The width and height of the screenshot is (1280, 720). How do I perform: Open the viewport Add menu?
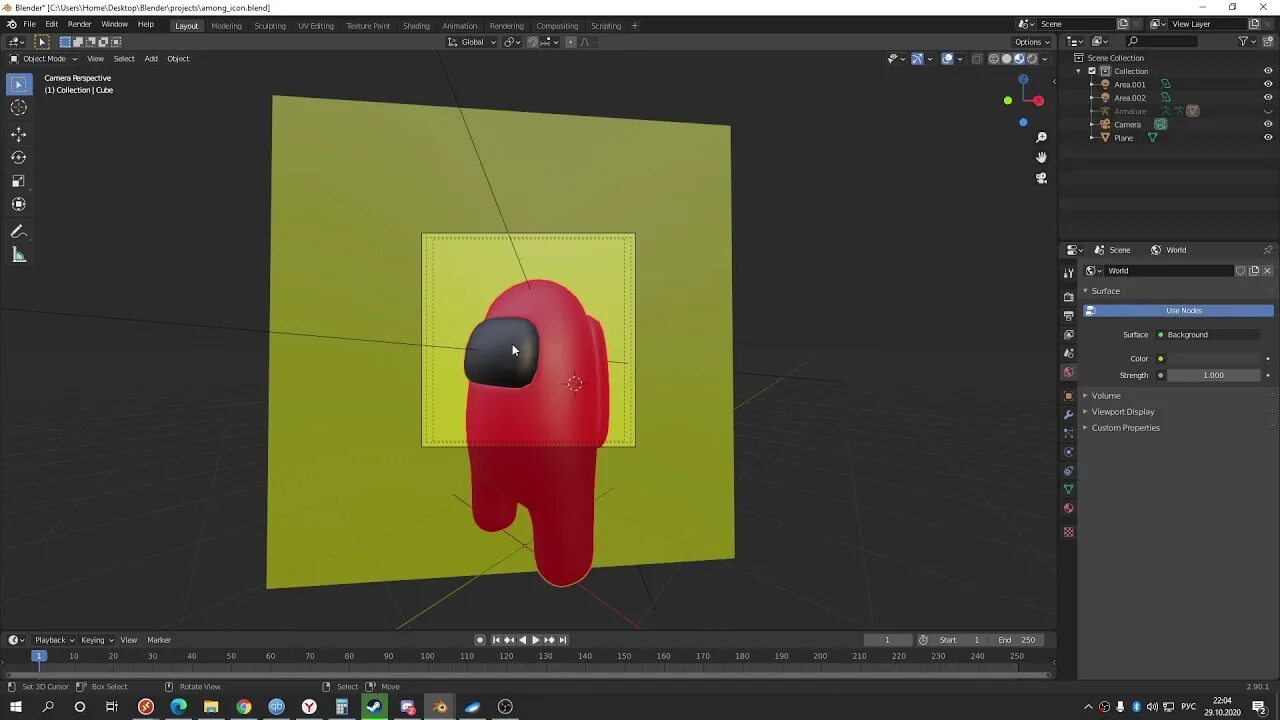pos(151,58)
